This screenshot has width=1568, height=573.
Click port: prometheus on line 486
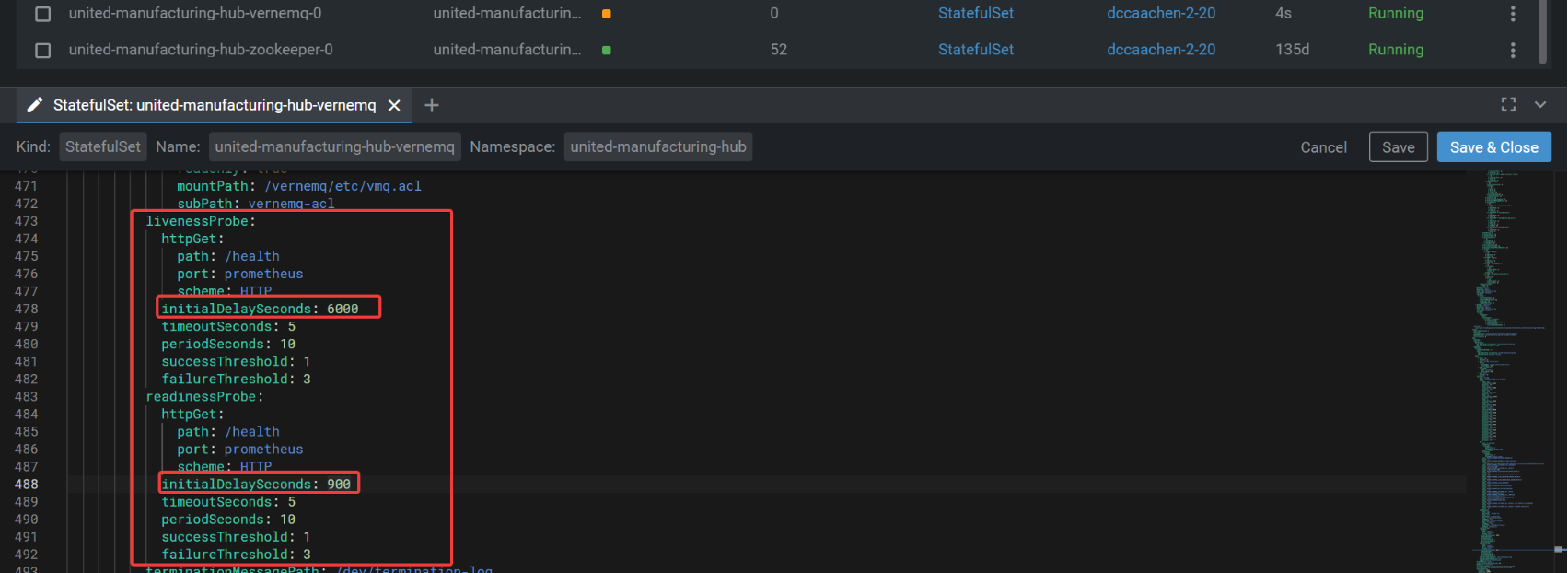[x=239, y=450]
